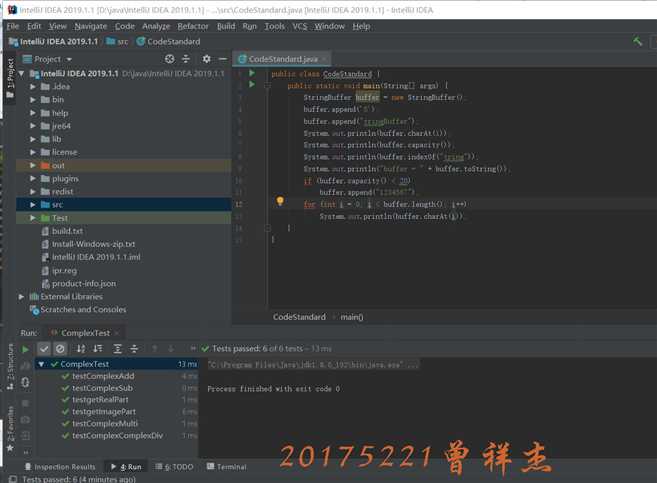
Task: Click the Build project hammer icon
Action: point(637,41)
